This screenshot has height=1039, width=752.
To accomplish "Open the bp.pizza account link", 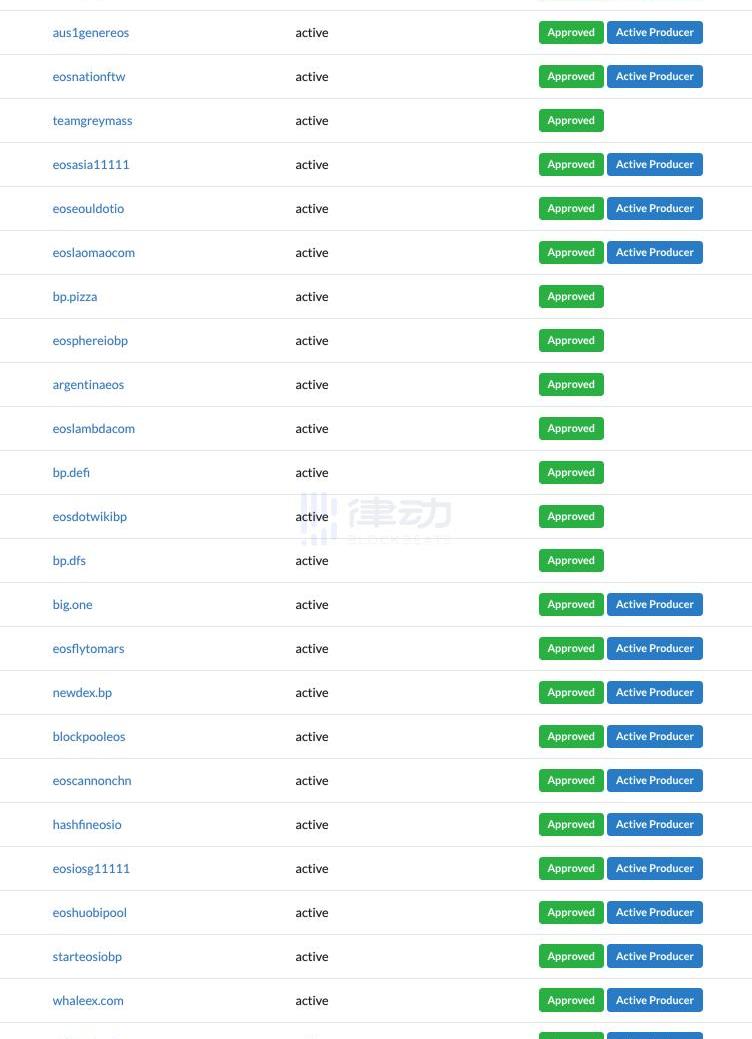I will coord(75,297).
